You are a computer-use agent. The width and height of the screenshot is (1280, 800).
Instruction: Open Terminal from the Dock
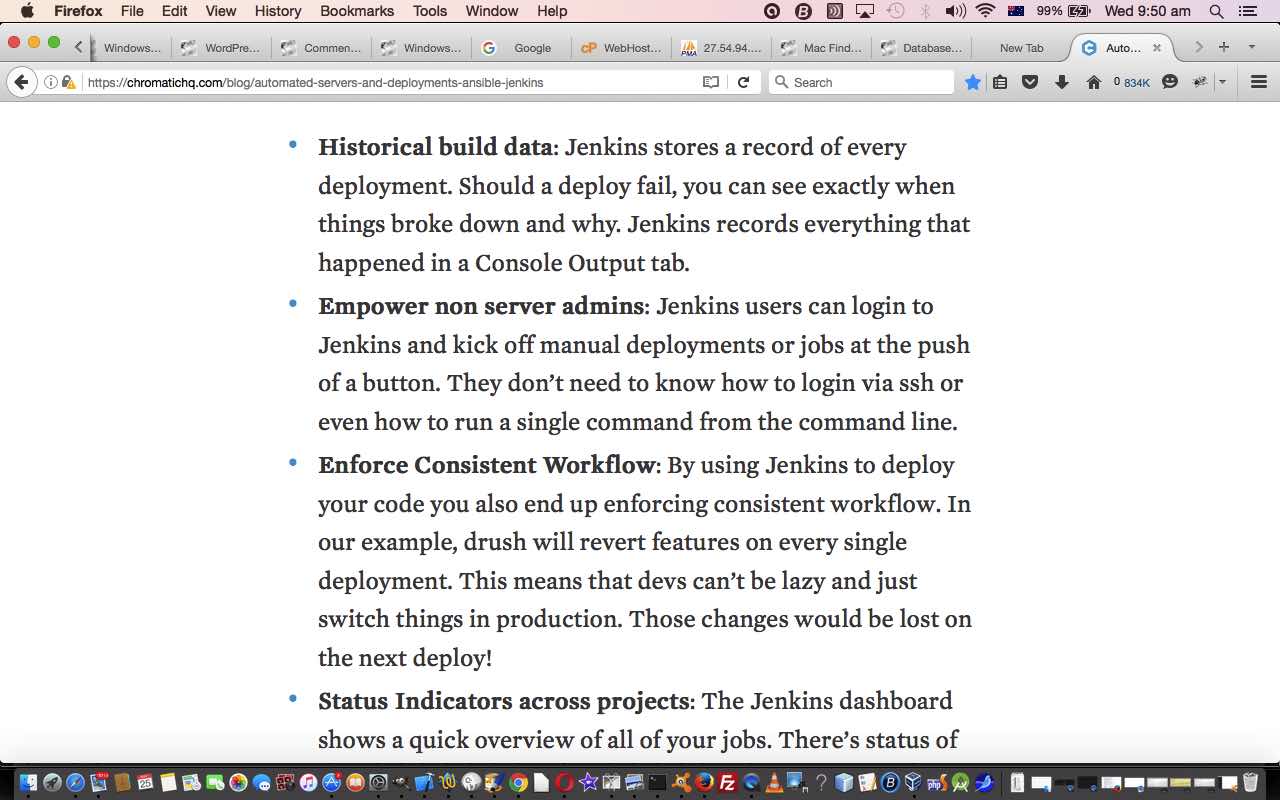(657, 782)
